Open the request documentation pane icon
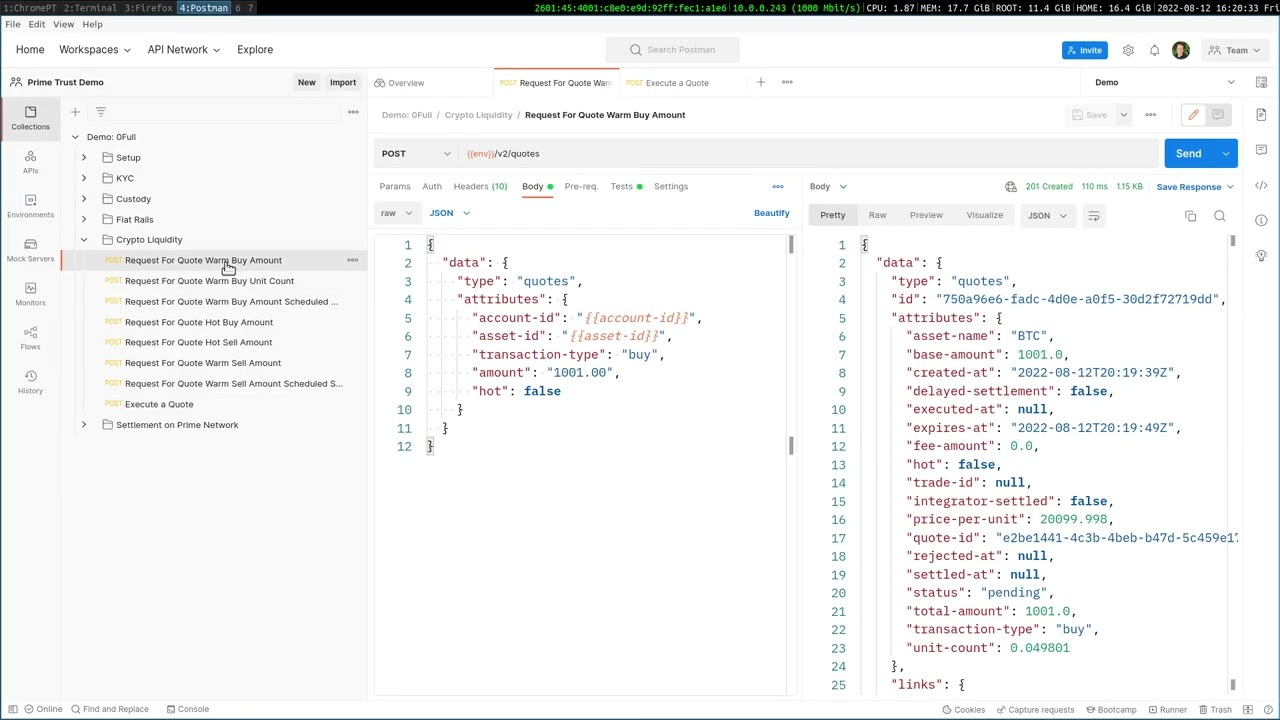 pyautogui.click(x=1261, y=115)
